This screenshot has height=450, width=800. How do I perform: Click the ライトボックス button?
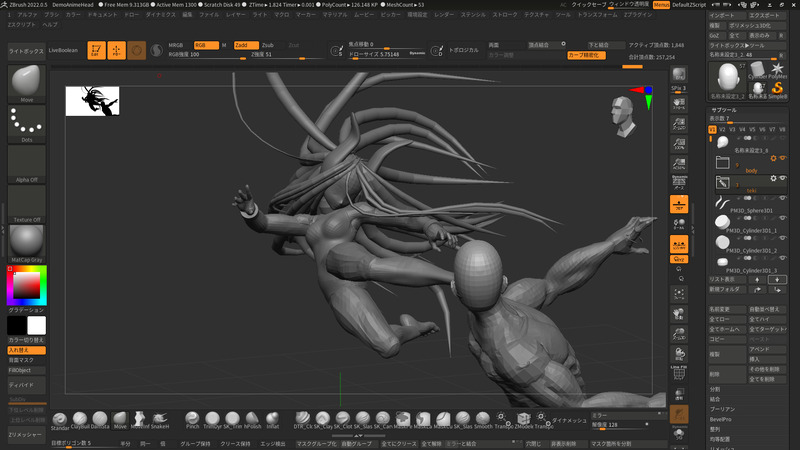point(26,49)
